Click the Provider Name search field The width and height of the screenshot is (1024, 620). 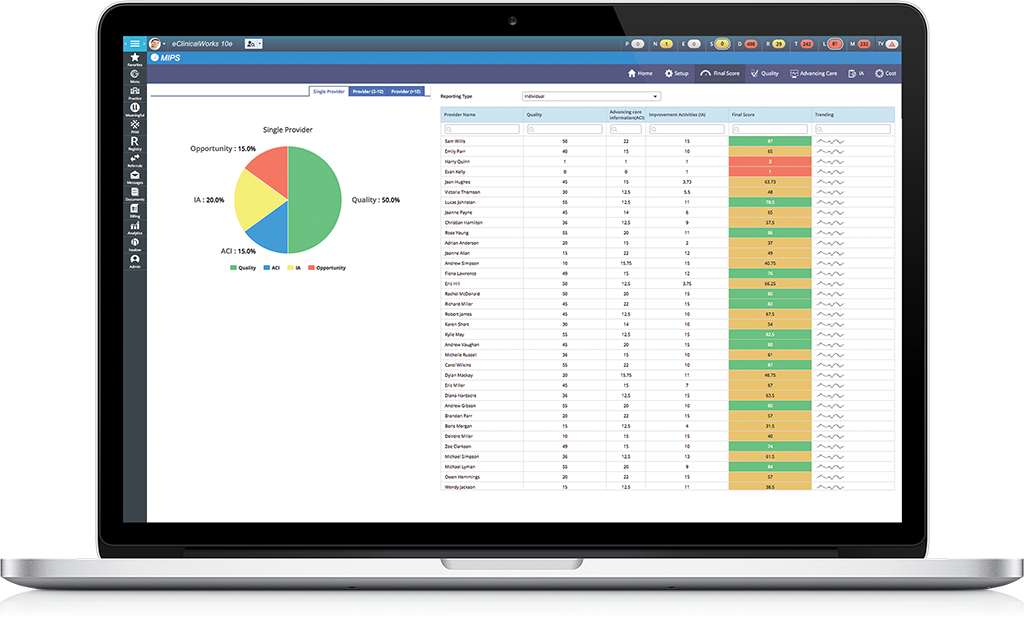tap(482, 129)
